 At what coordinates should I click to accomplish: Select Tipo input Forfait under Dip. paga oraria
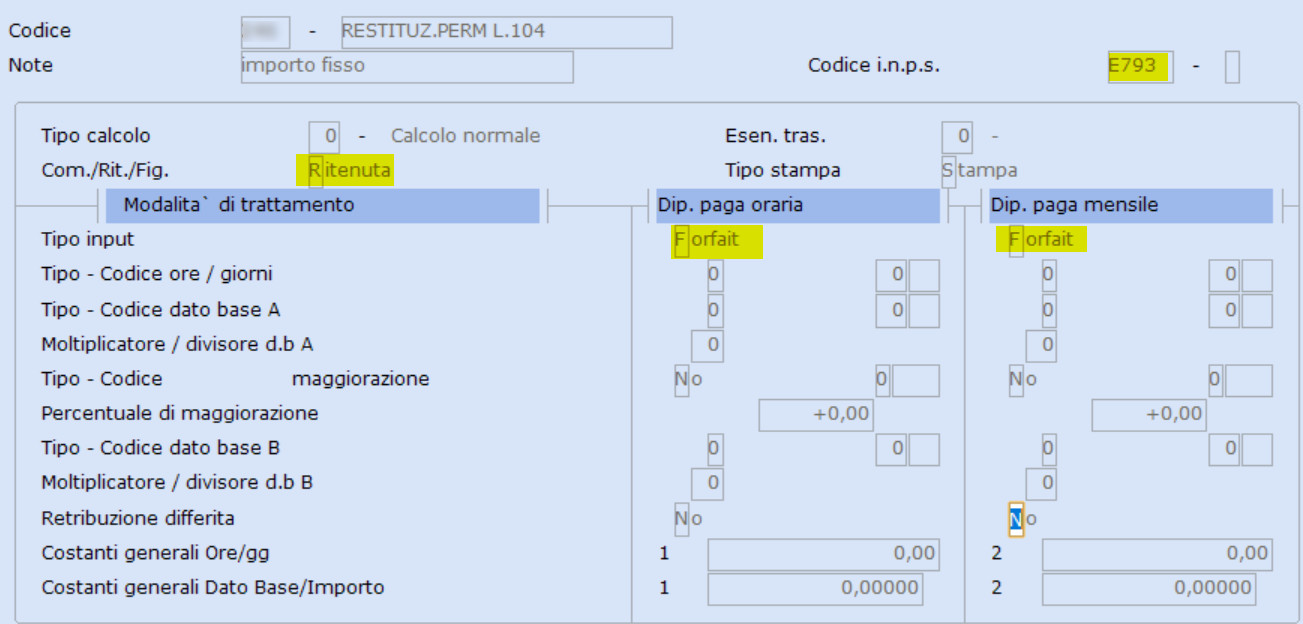pyautogui.click(x=682, y=241)
